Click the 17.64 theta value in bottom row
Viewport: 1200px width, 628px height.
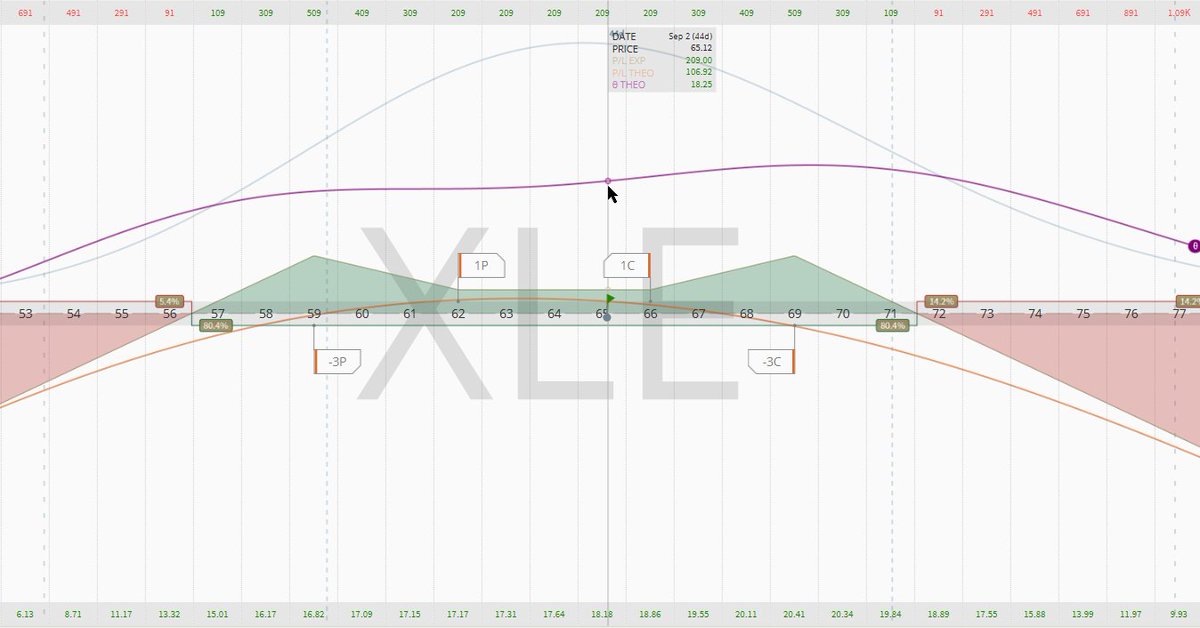(x=554, y=614)
